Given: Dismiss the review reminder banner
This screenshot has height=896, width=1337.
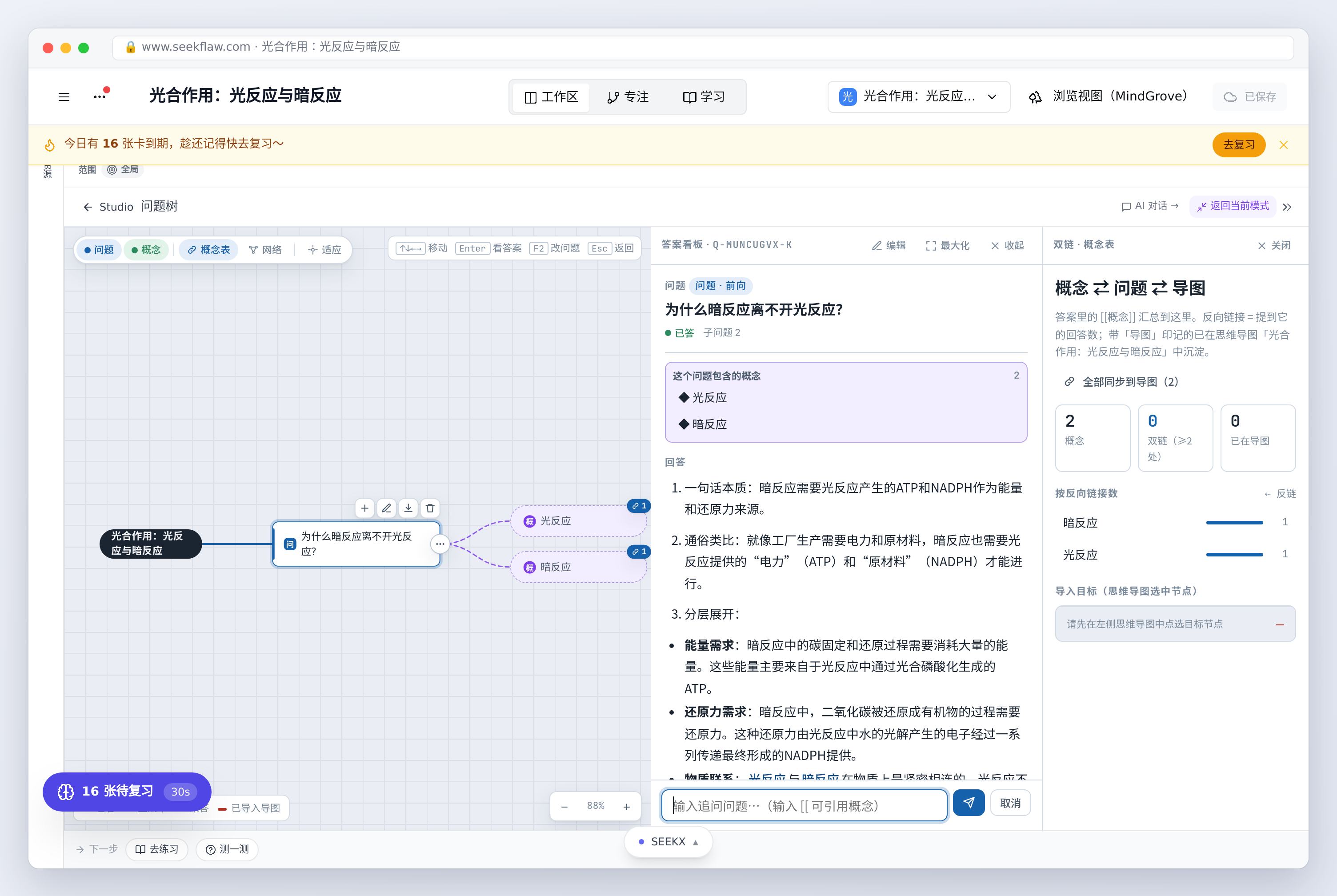Looking at the screenshot, I should tap(1283, 145).
